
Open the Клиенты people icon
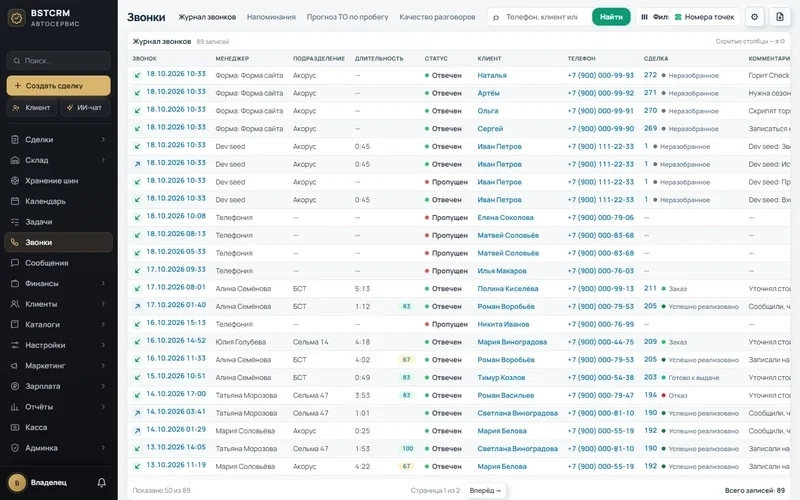[15, 304]
